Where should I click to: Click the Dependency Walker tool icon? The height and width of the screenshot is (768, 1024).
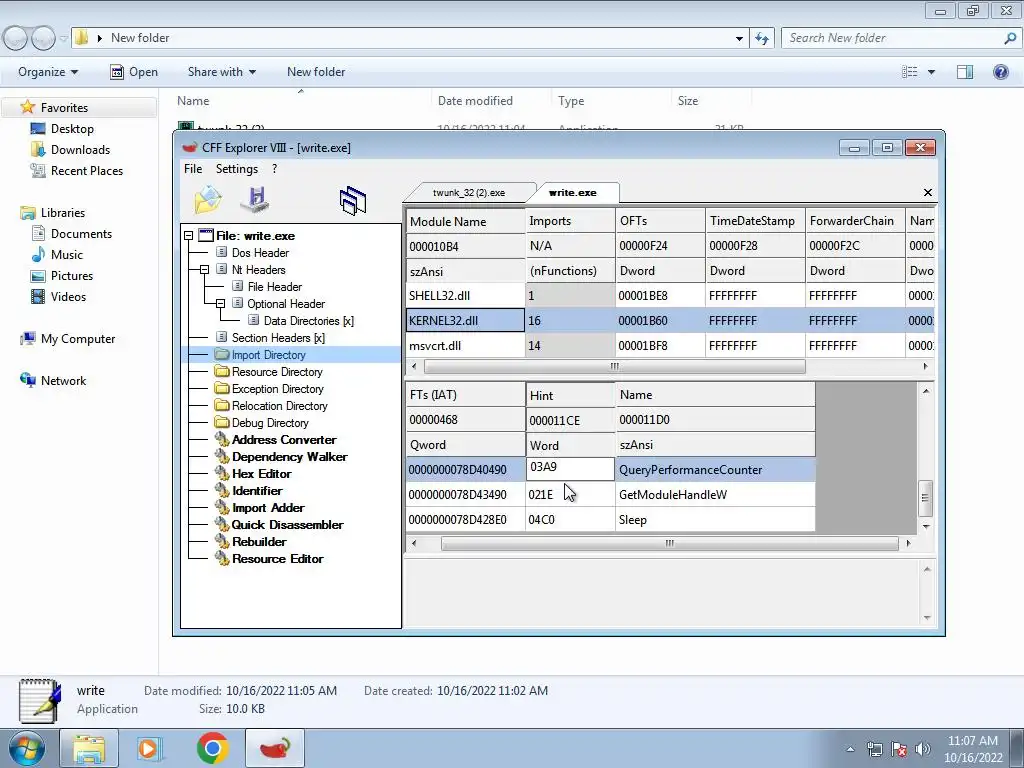pyautogui.click(x=222, y=456)
